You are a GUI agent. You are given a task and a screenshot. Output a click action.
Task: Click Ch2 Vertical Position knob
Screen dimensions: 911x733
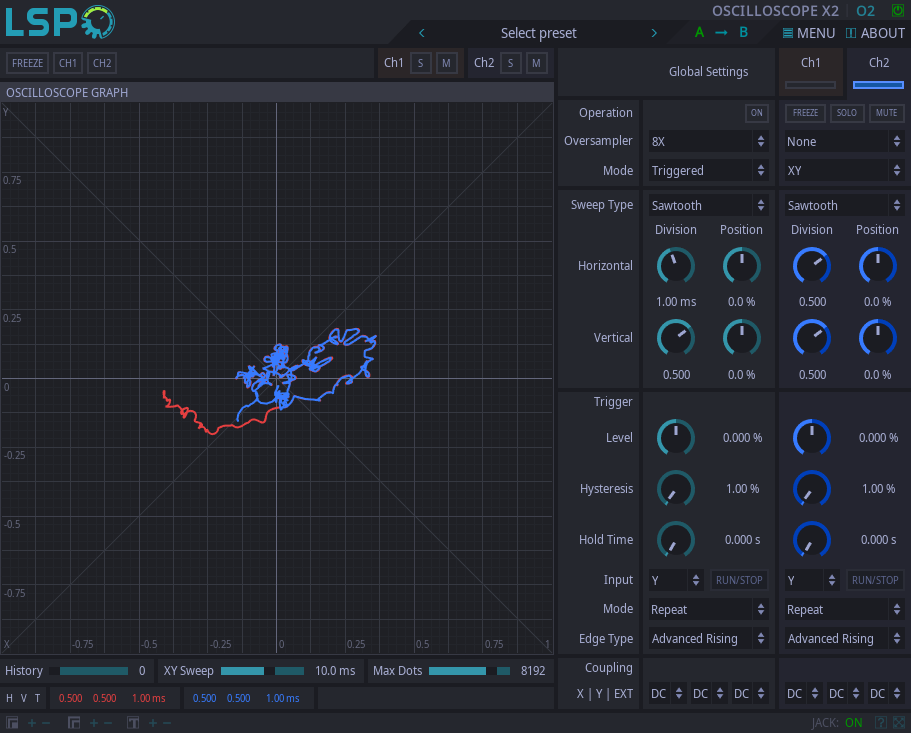click(x=877, y=337)
